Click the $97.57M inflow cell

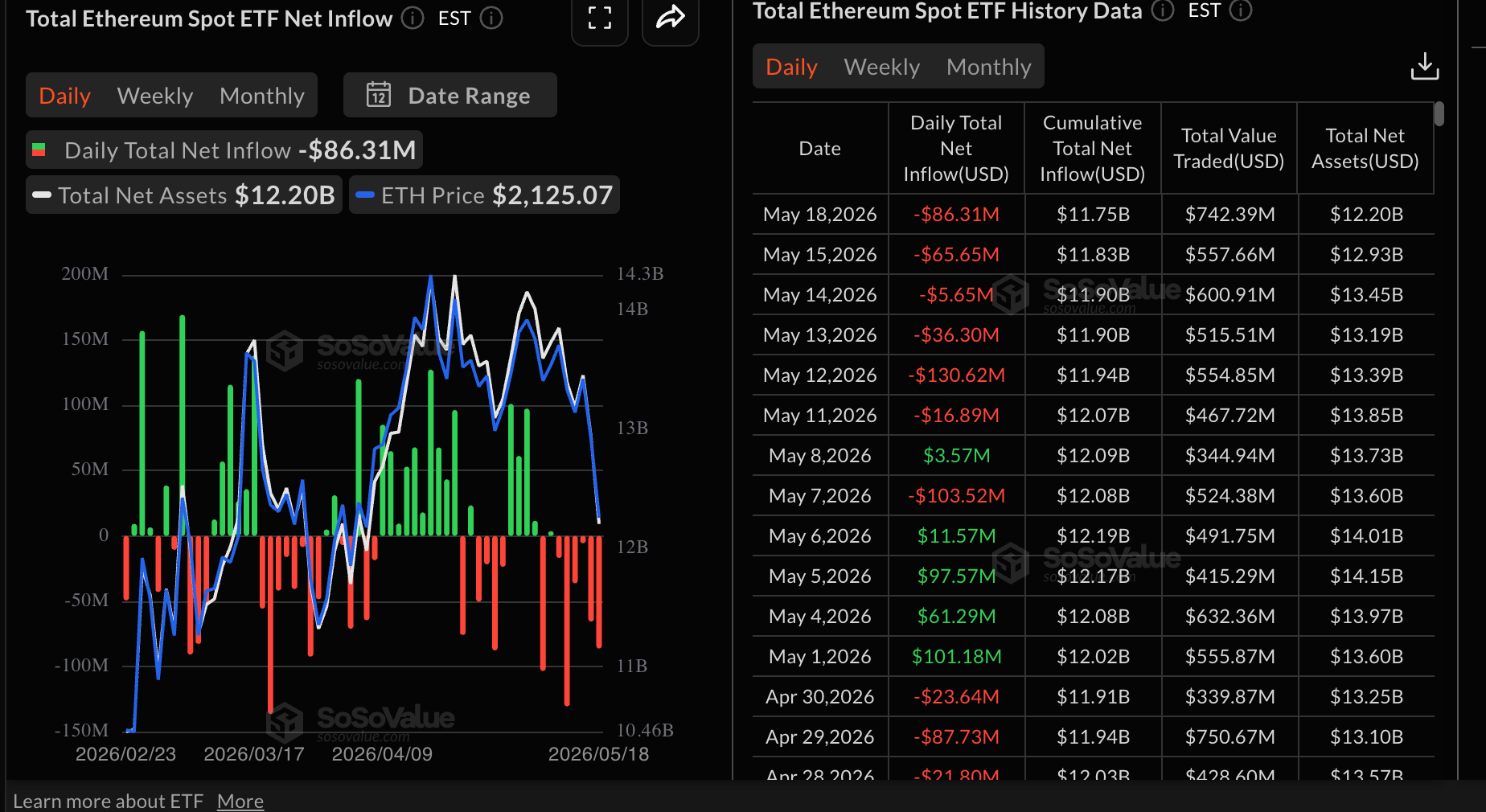point(956,576)
